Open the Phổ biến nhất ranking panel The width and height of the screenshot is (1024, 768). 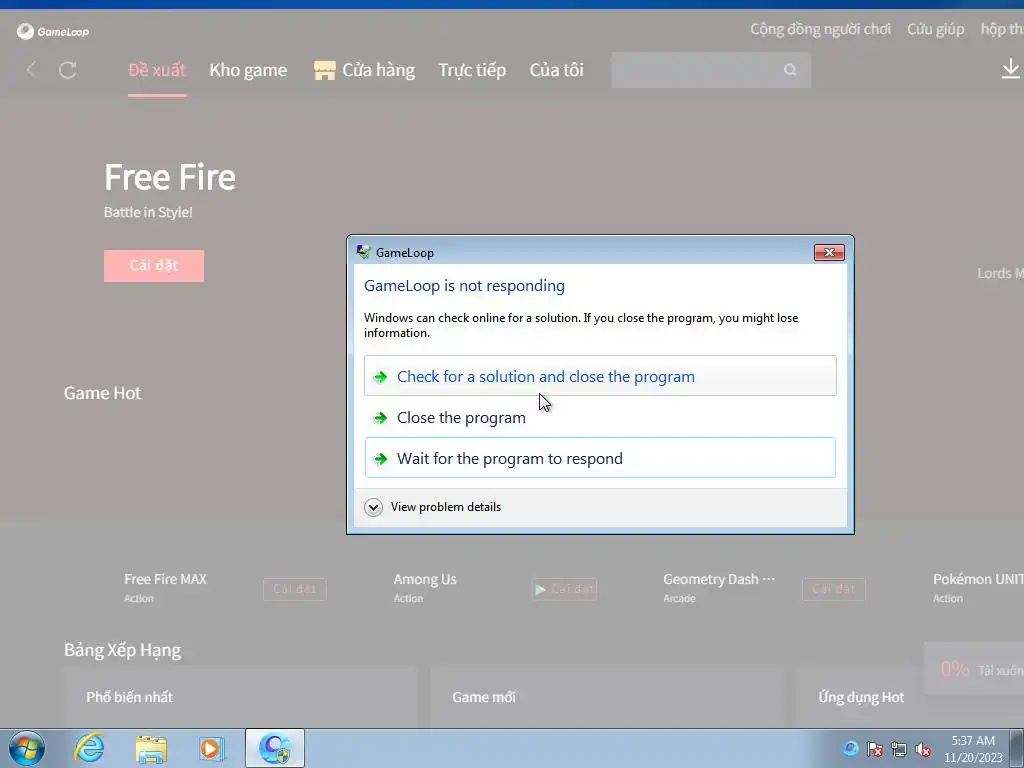[240, 697]
